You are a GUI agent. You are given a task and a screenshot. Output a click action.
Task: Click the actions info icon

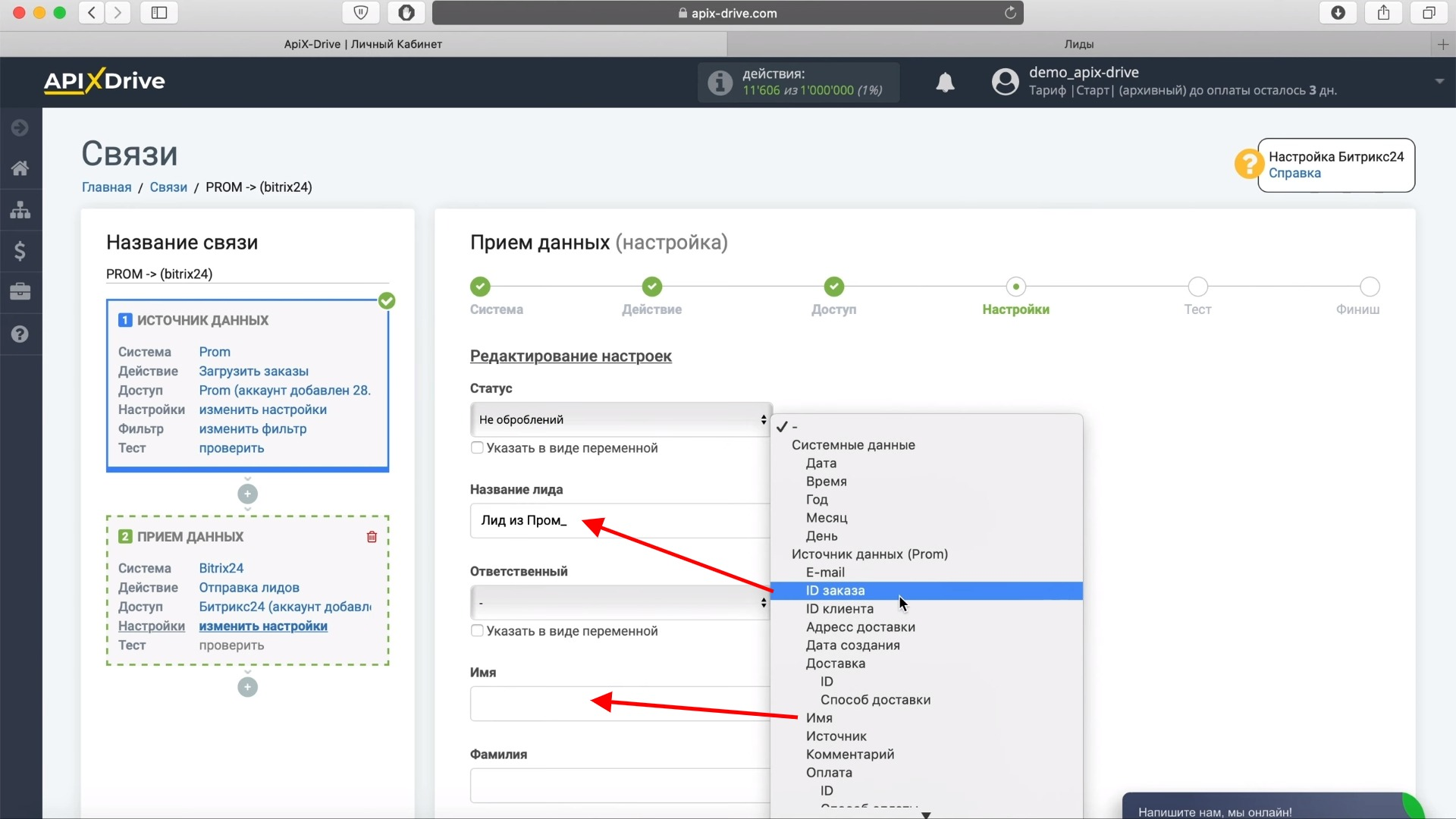click(x=720, y=82)
